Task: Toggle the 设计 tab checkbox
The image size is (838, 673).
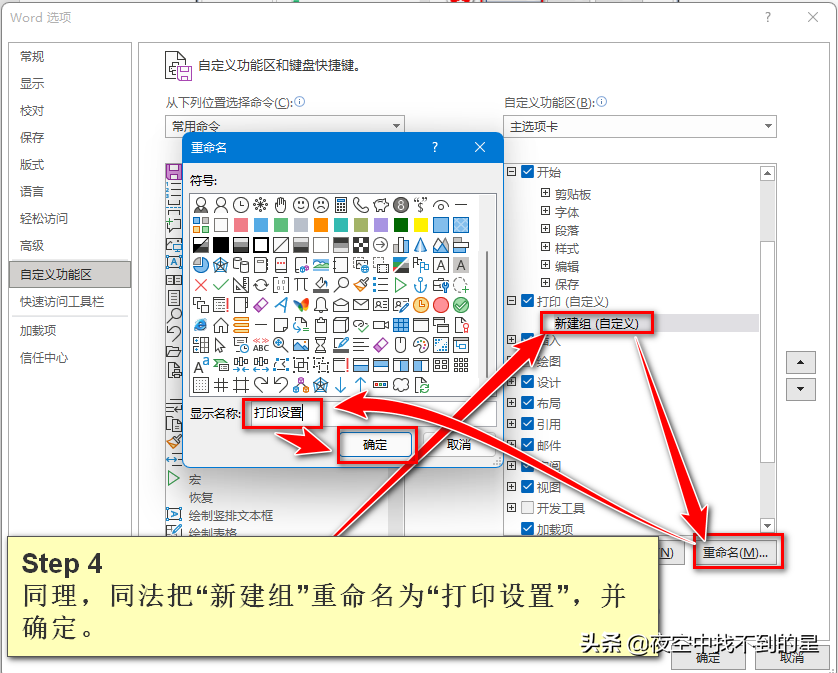Action: (527, 382)
